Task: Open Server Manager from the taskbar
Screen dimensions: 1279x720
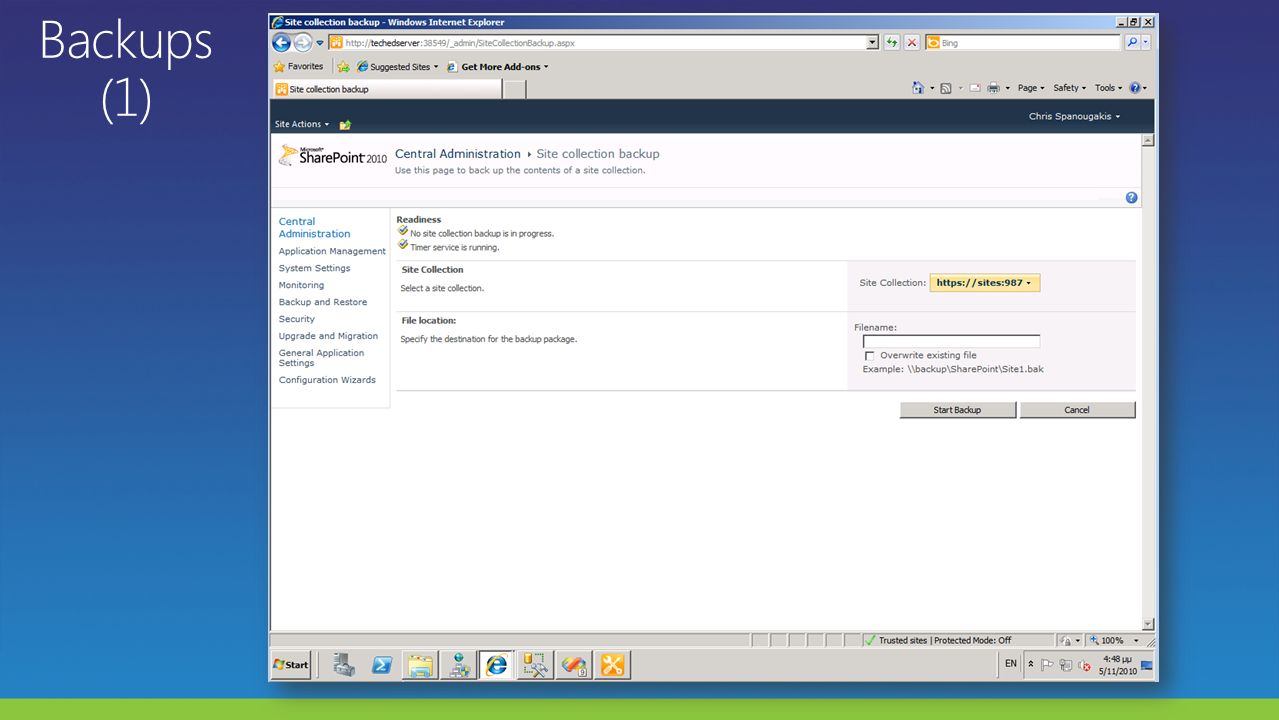Action: [x=344, y=665]
